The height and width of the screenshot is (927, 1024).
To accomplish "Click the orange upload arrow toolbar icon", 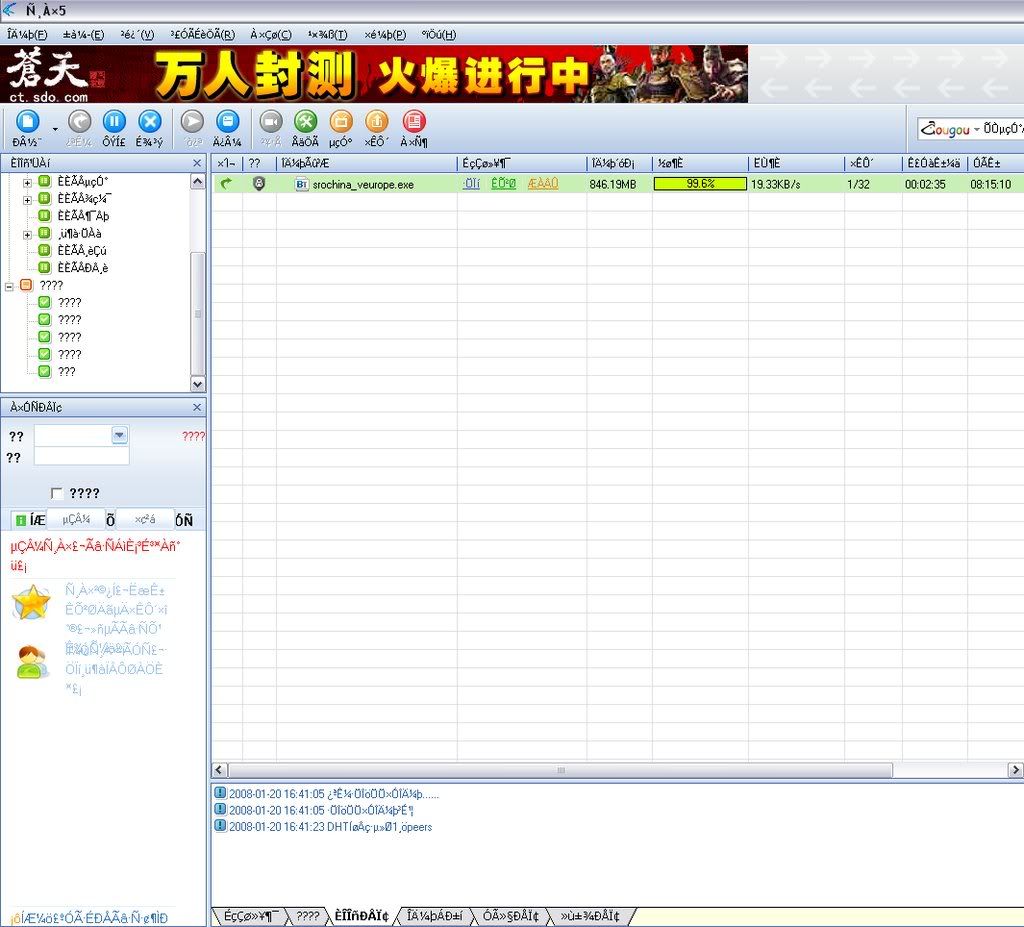I will click(x=376, y=122).
